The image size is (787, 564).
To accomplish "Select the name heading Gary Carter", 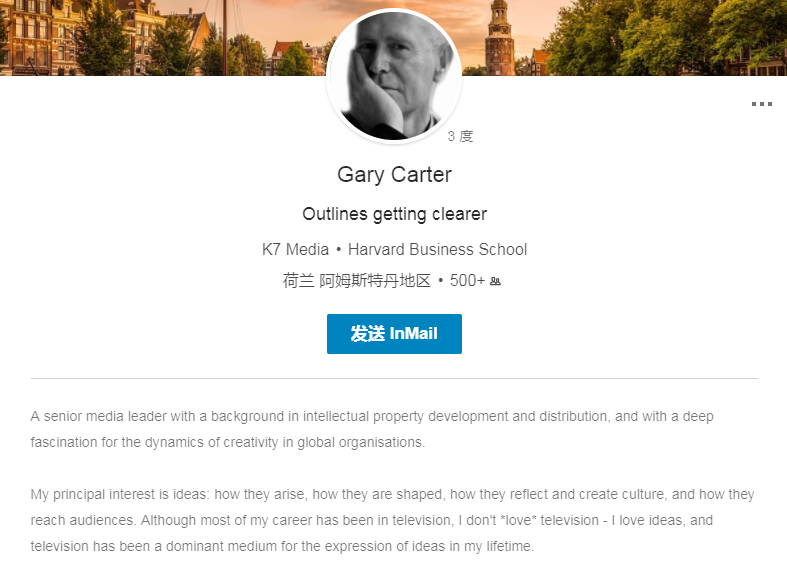I will click(394, 175).
